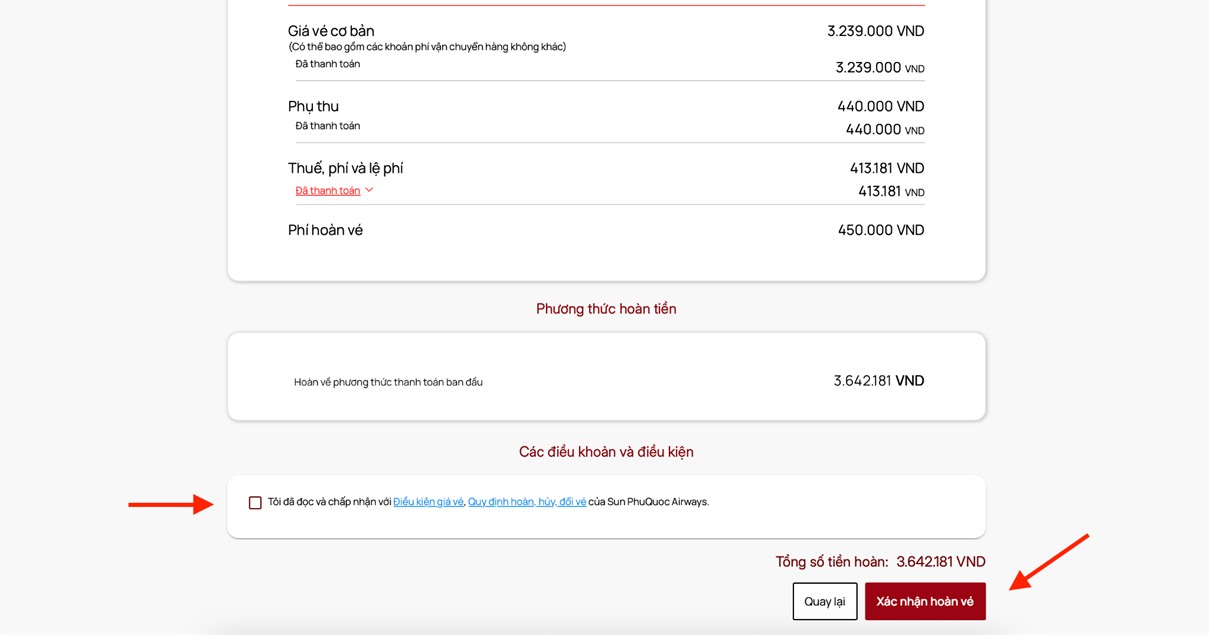
Task: Click the Phương thức hoàn tiền heading
Action: coord(606,309)
